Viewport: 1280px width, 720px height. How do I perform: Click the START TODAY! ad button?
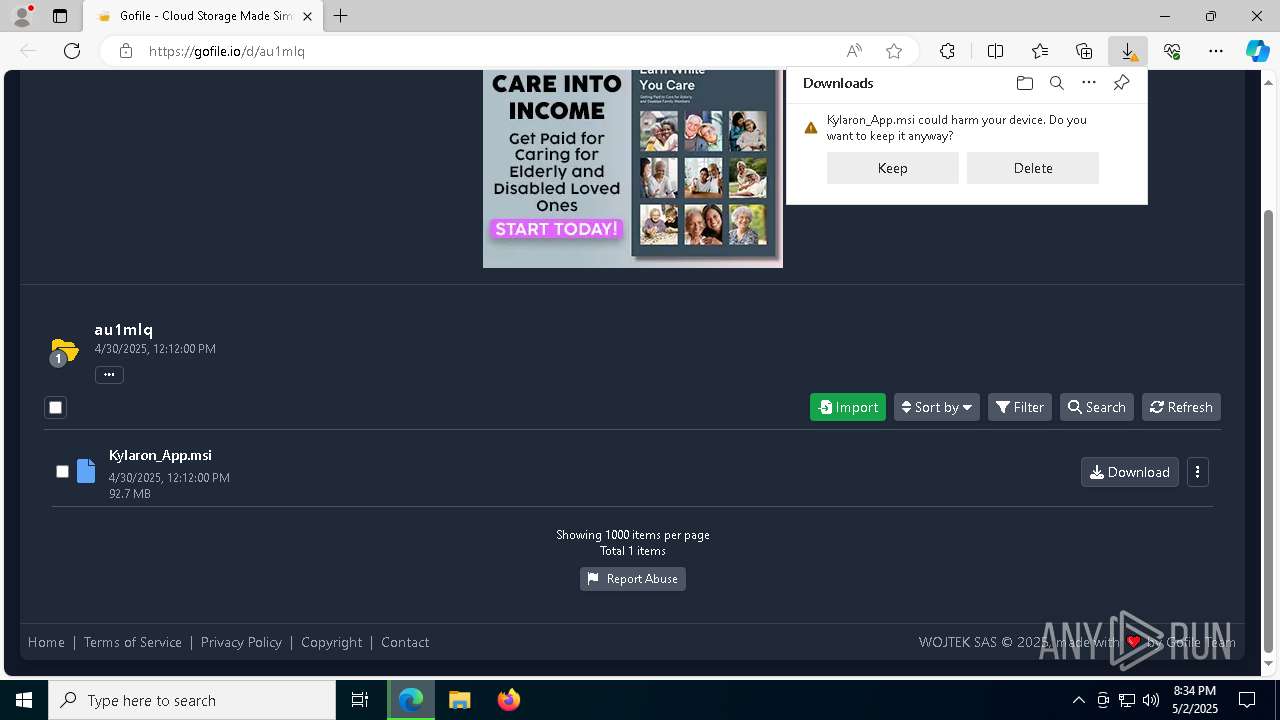click(557, 229)
